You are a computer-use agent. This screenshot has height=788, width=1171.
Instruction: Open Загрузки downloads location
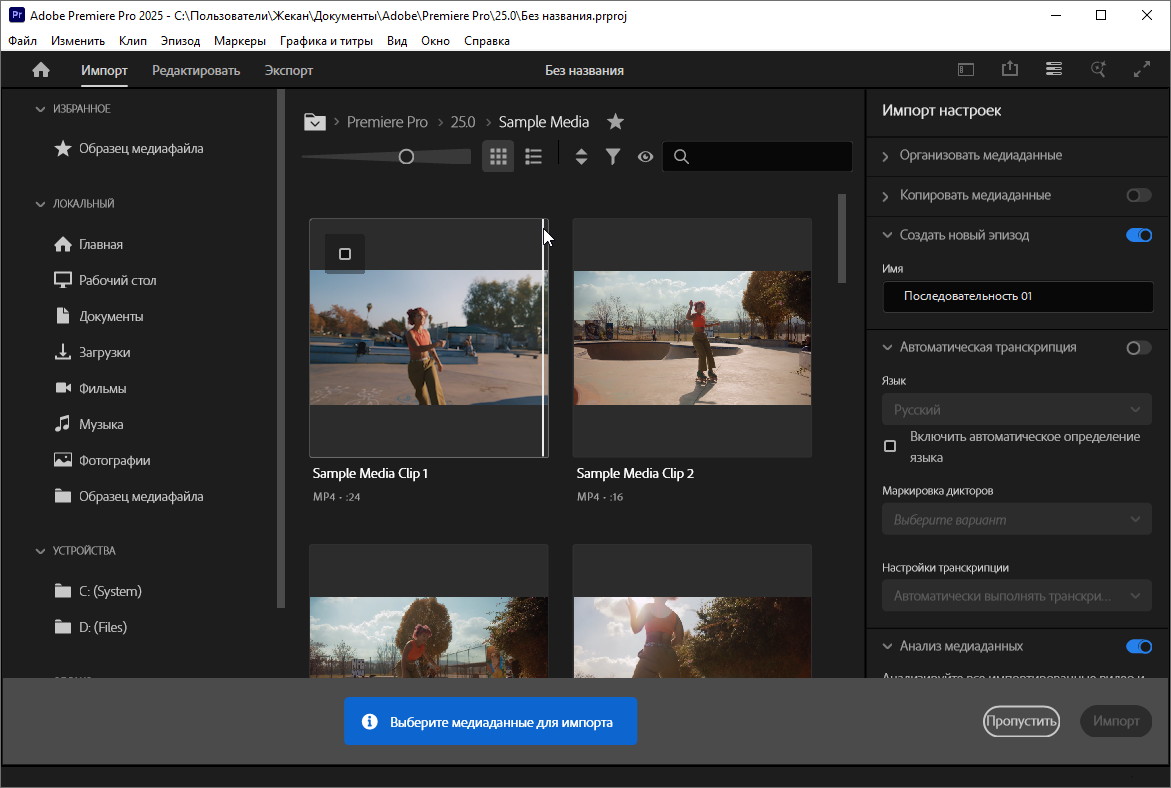(93, 352)
